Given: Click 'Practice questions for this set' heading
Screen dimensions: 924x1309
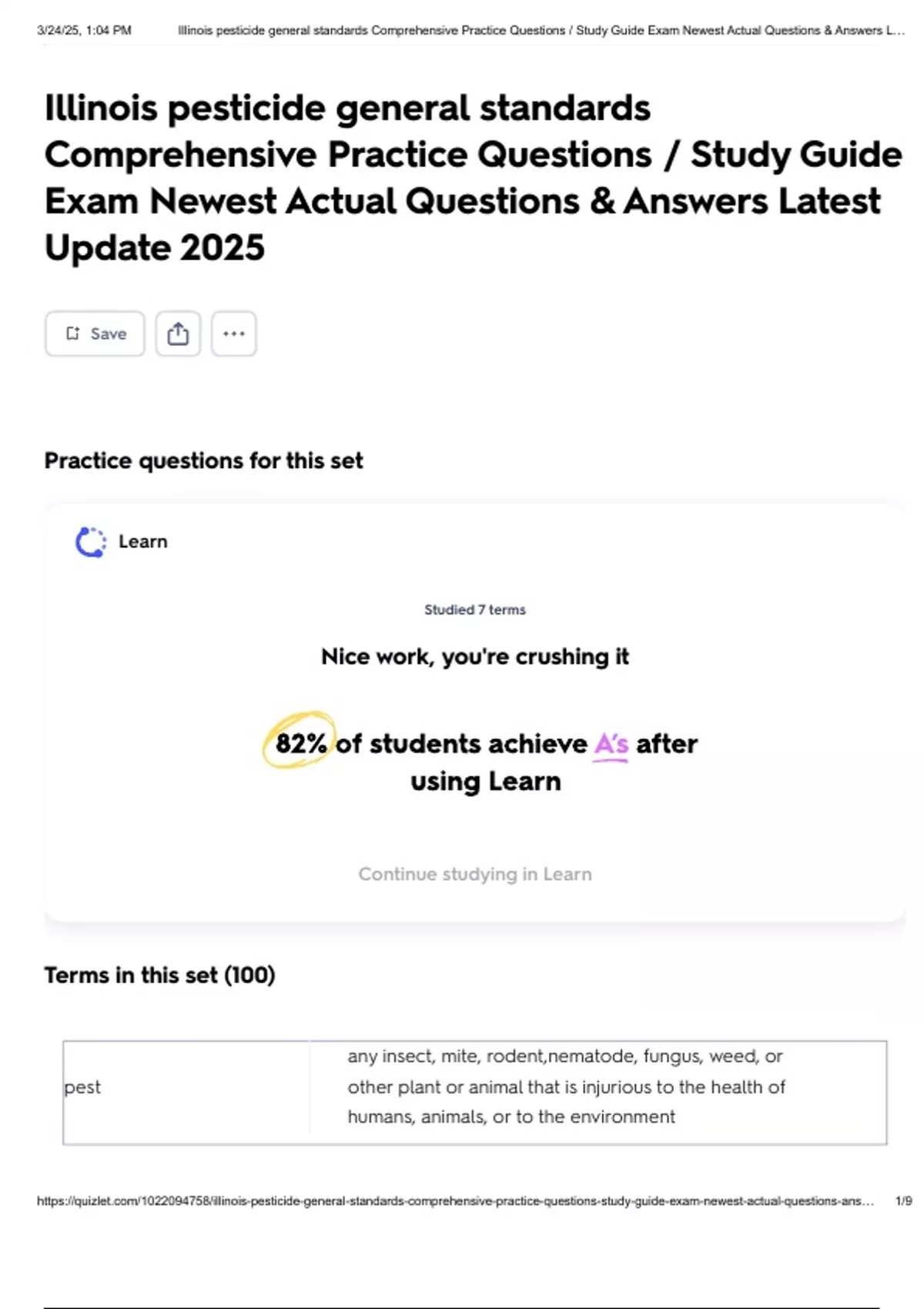Looking at the screenshot, I should (203, 460).
